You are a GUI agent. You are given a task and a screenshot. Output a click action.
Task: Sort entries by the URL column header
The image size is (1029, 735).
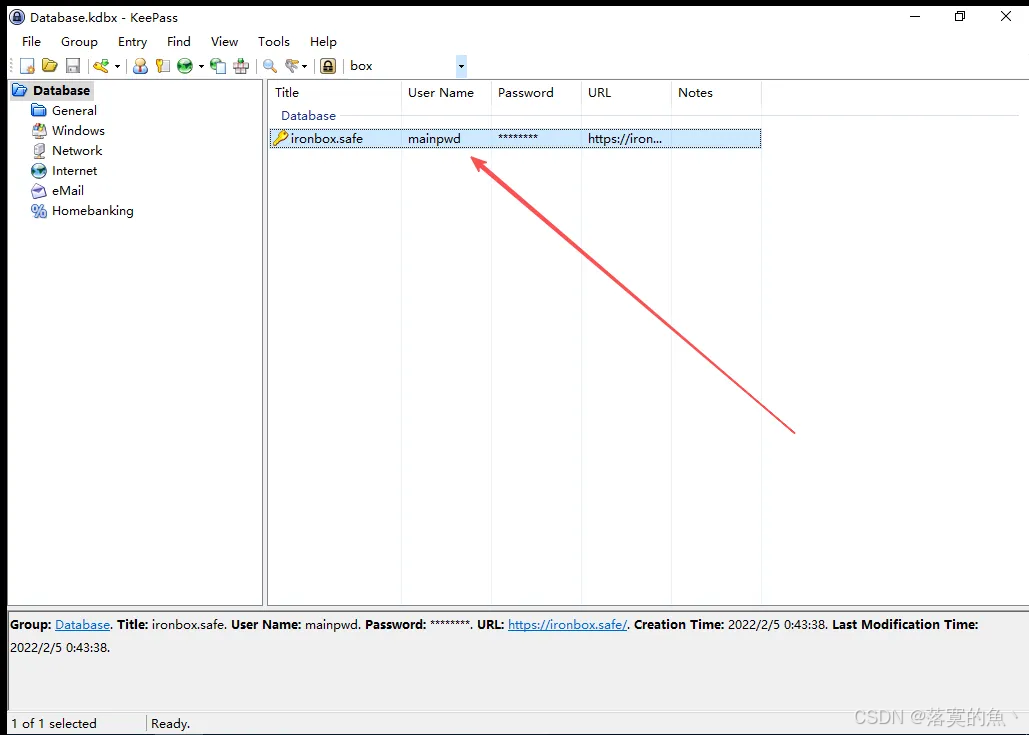pos(626,93)
